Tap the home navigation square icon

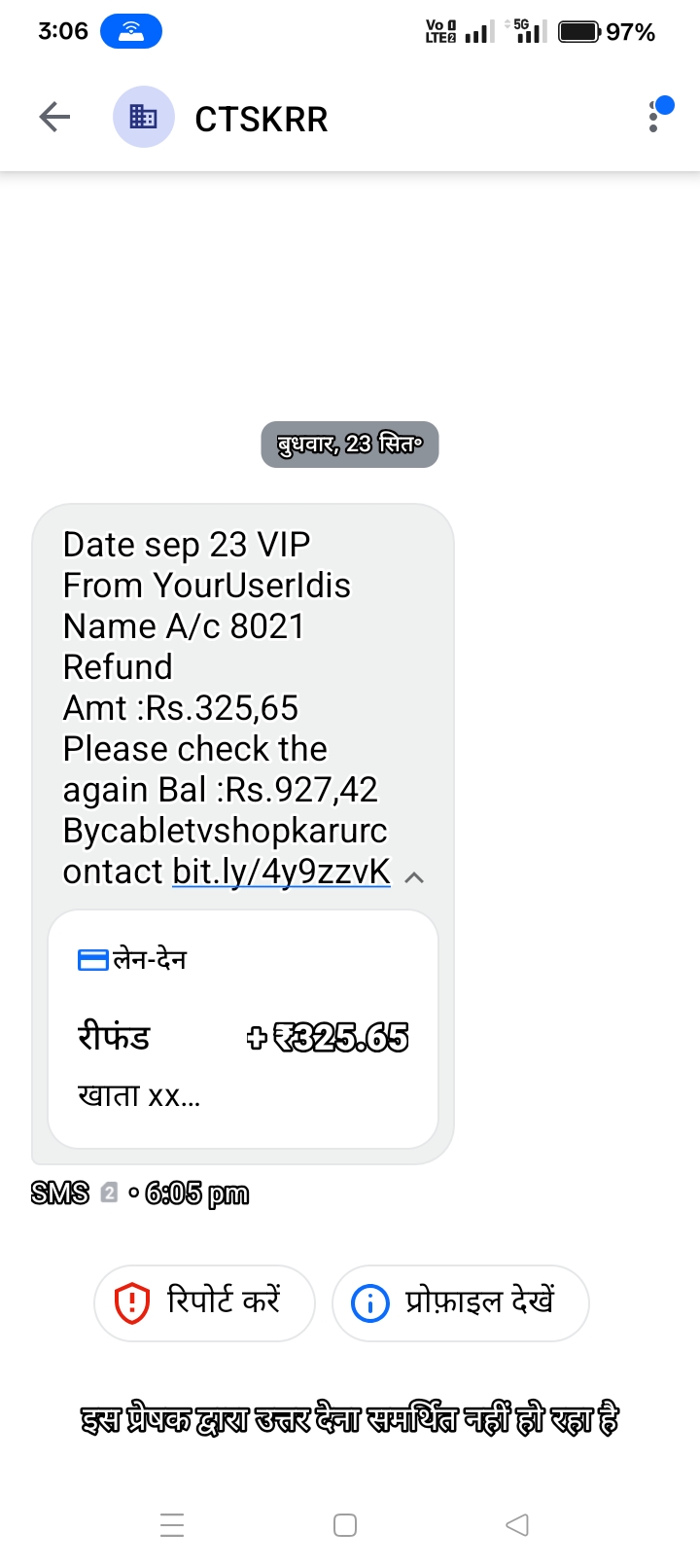(x=345, y=1524)
